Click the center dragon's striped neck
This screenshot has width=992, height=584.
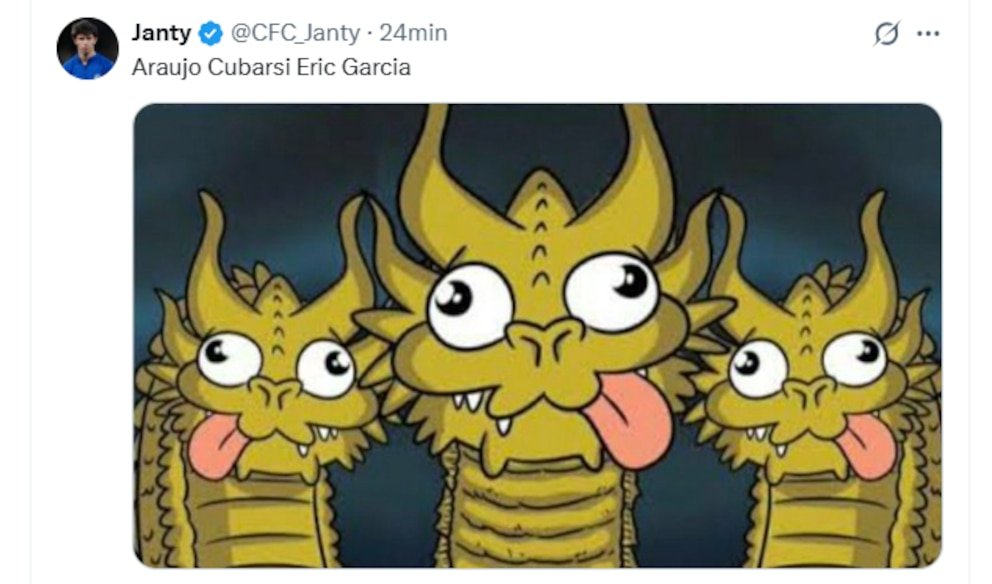coord(538,513)
